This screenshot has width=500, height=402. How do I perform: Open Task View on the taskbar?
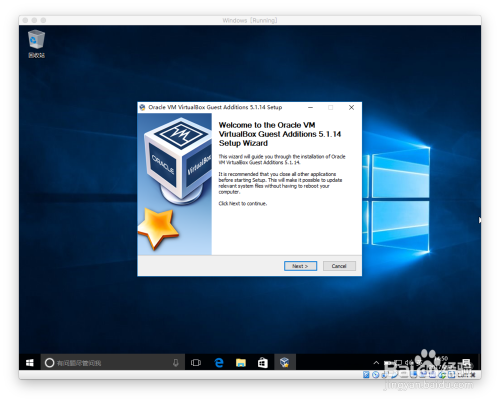[x=196, y=363]
